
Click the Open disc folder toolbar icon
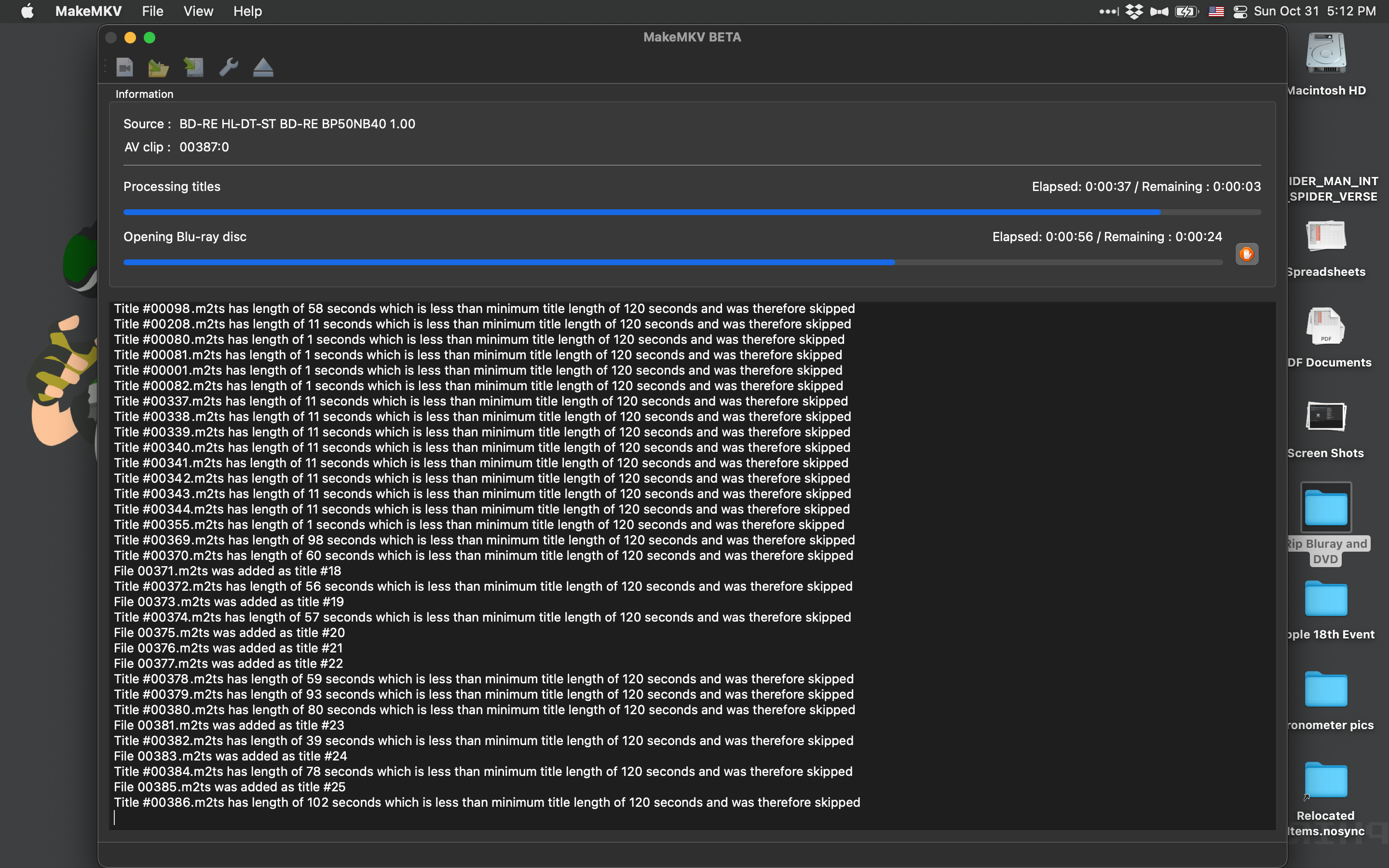[158, 67]
